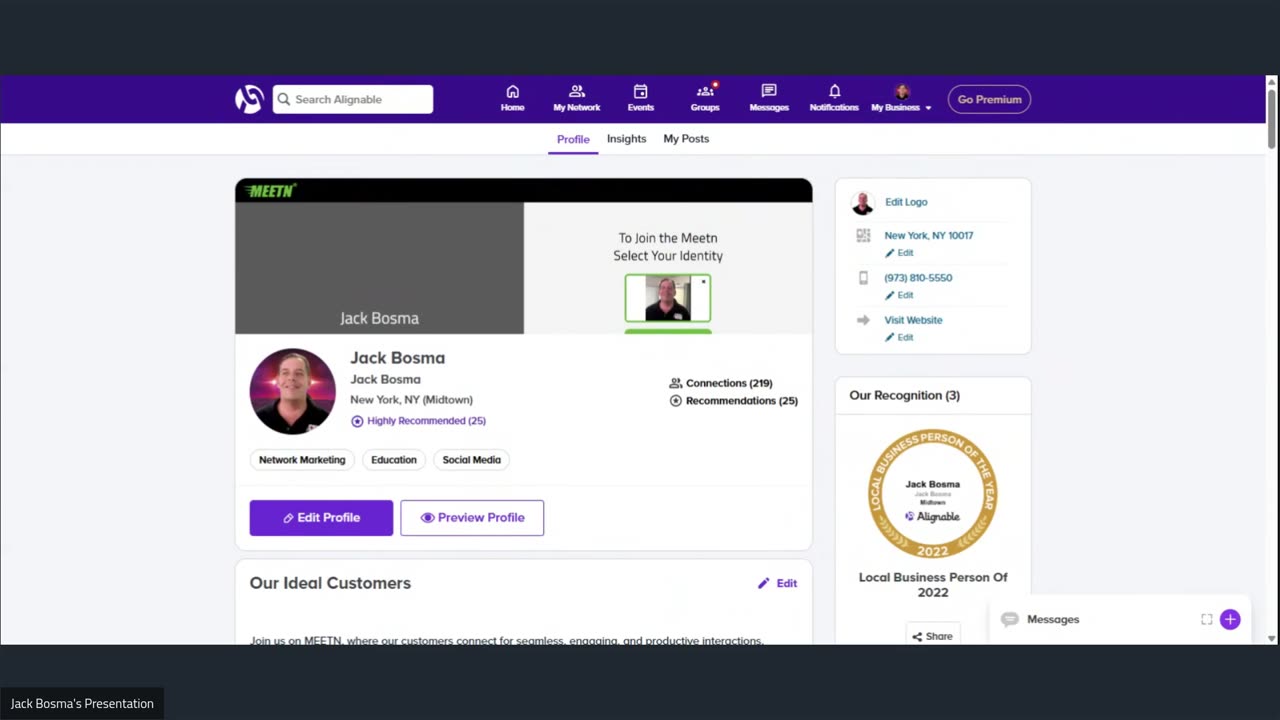Click the Go Premium button
This screenshot has height=720, width=1280.
tap(989, 99)
